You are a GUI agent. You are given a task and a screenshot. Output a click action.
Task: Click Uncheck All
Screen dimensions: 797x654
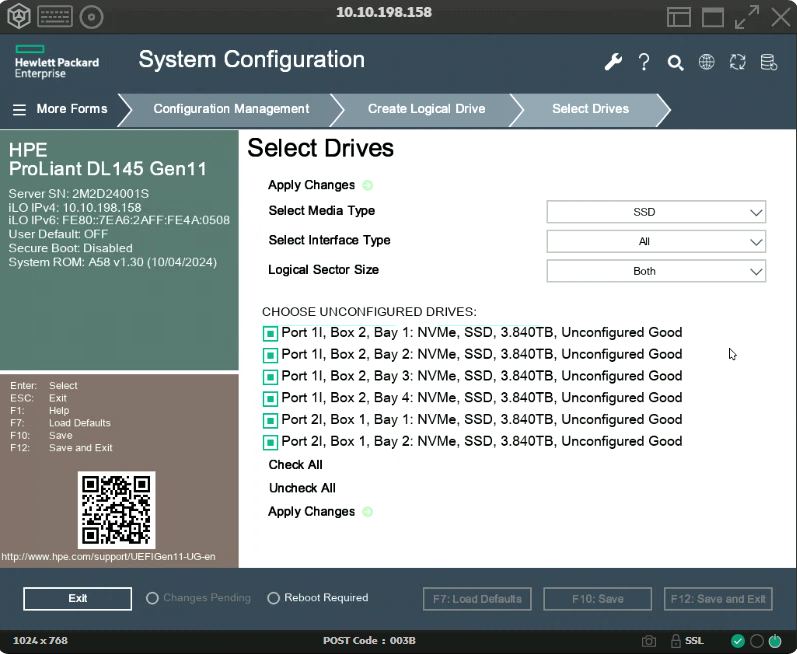coord(302,488)
